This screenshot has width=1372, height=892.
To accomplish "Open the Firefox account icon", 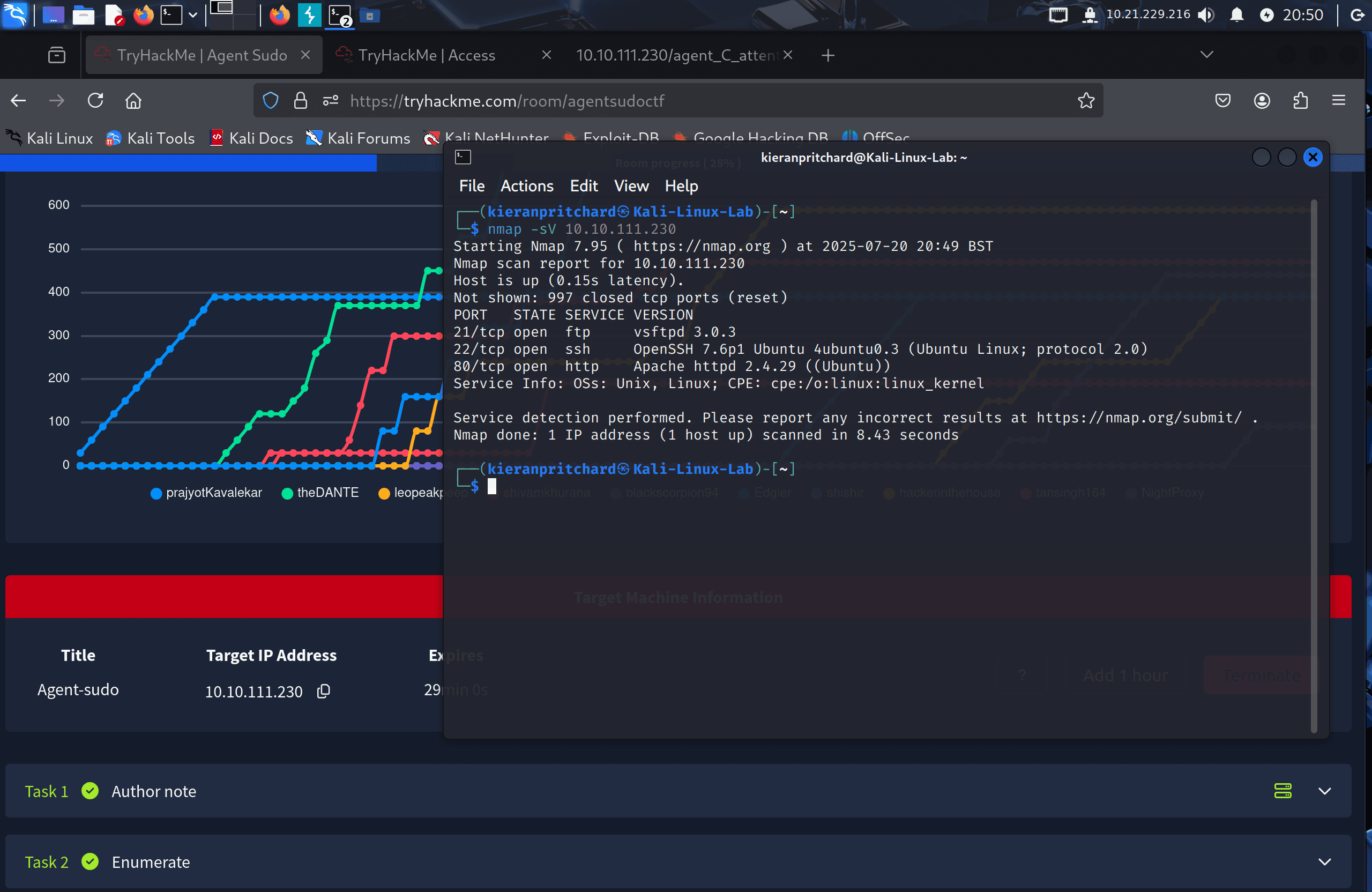I will coord(1261,101).
